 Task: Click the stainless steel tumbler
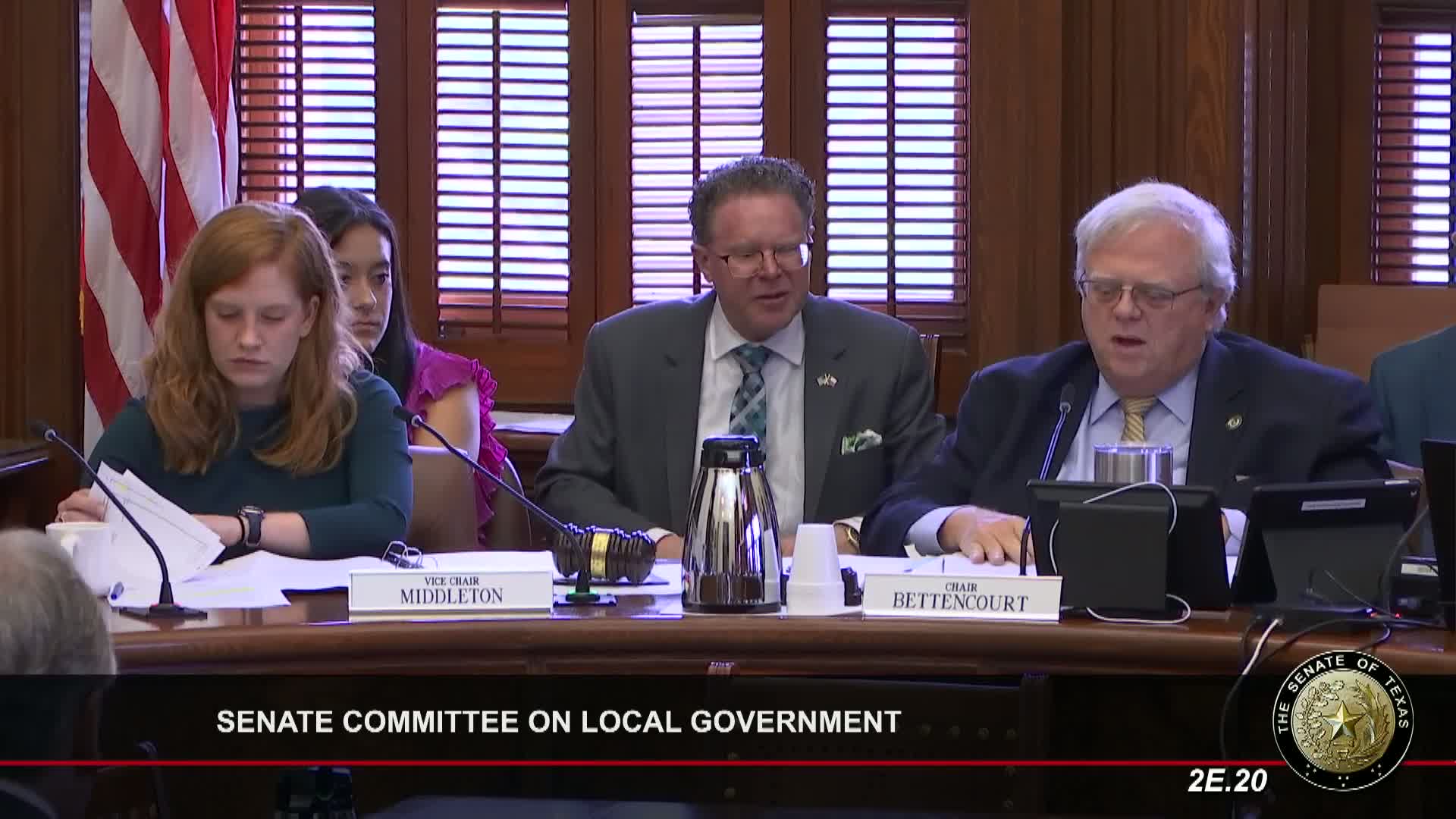[x=1132, y=463]
